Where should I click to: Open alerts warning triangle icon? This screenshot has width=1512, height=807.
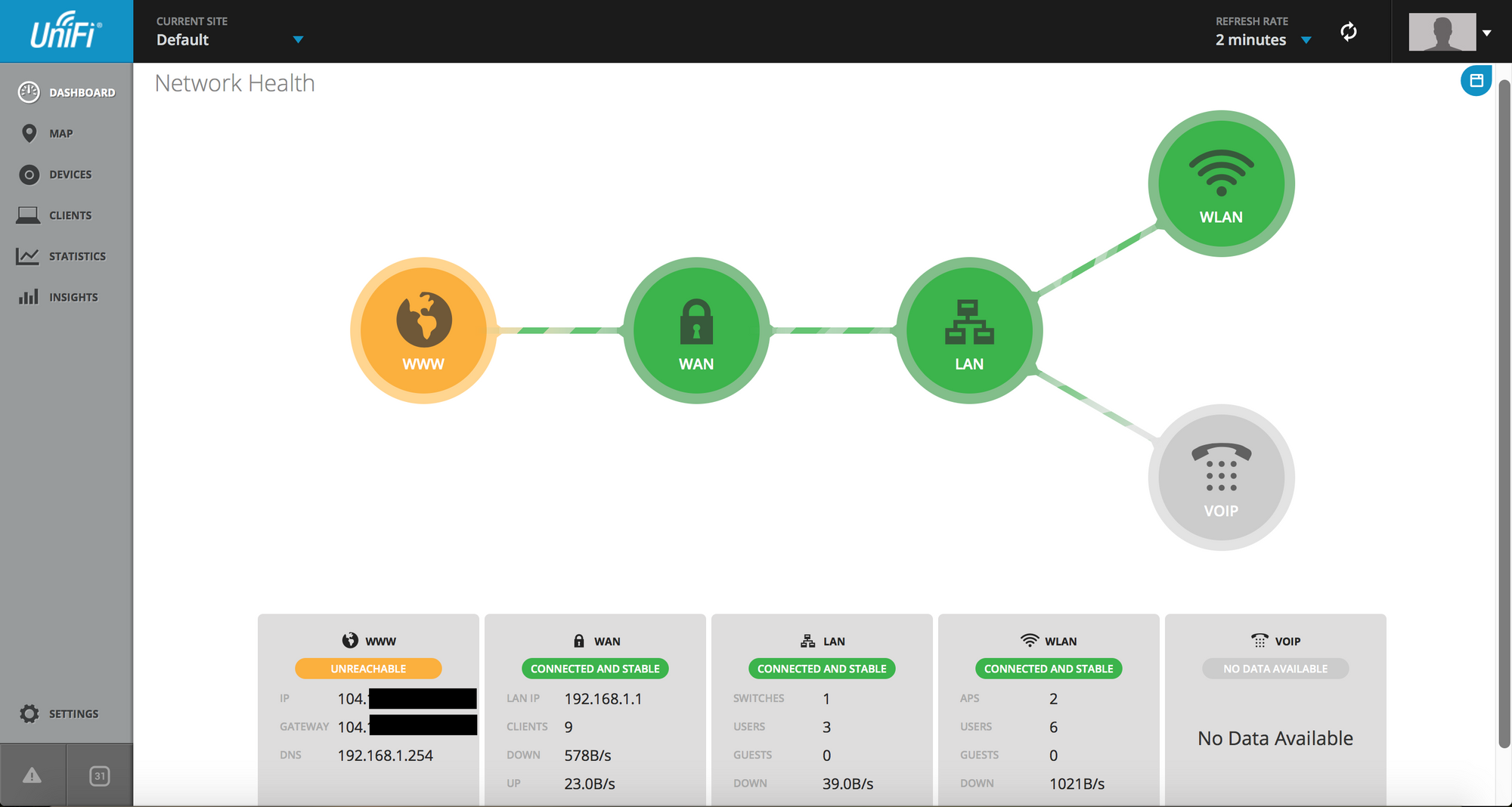(33, 775)
